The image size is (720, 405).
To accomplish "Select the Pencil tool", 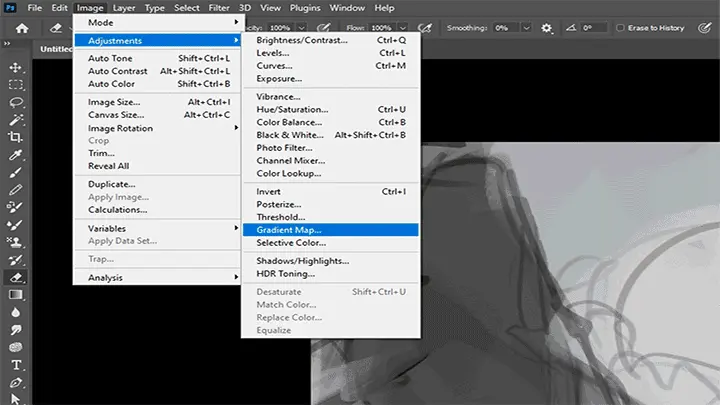I will point(15,190).
